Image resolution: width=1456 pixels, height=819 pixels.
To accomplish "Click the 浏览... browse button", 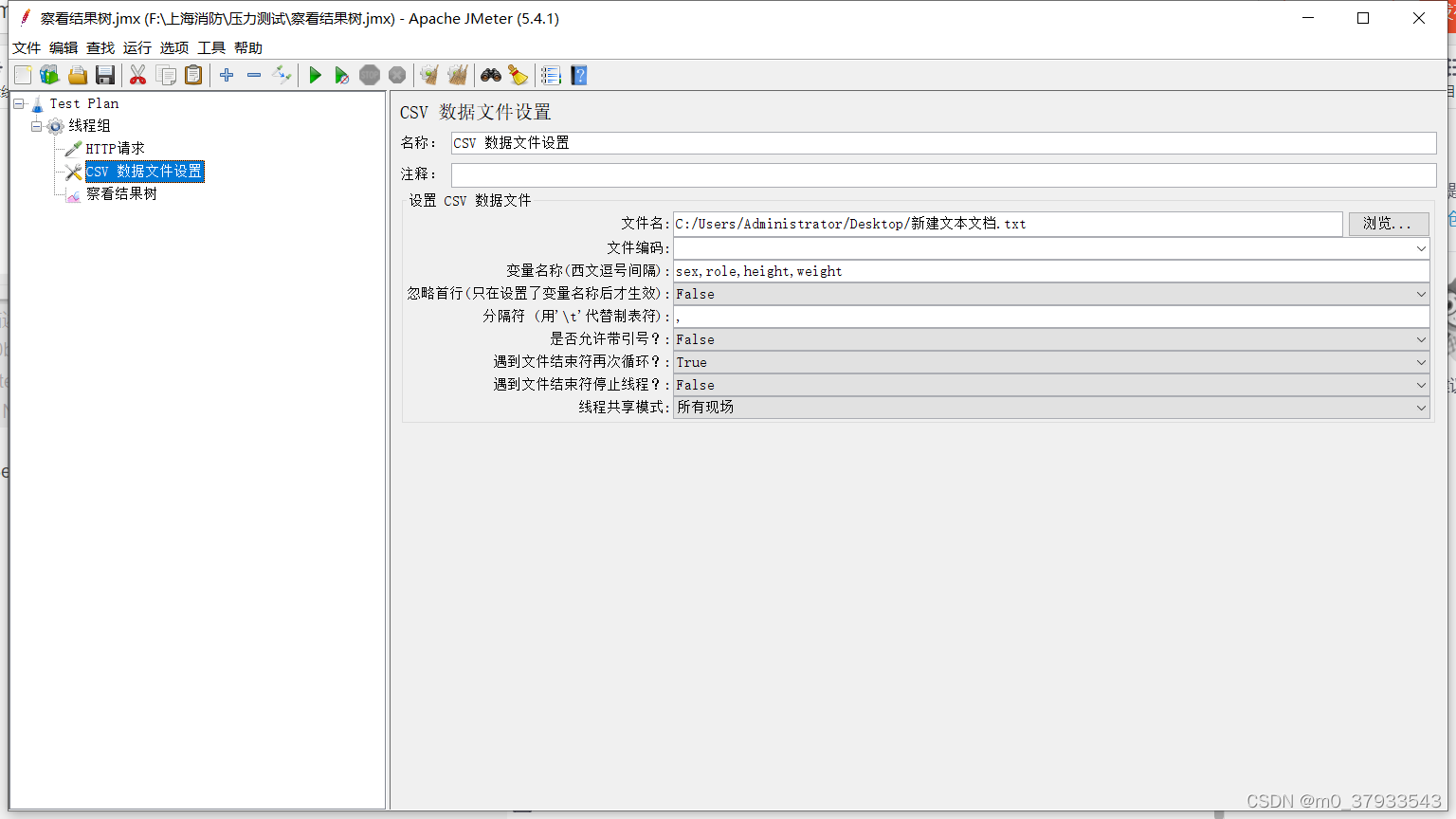I will click(1388, 224).
